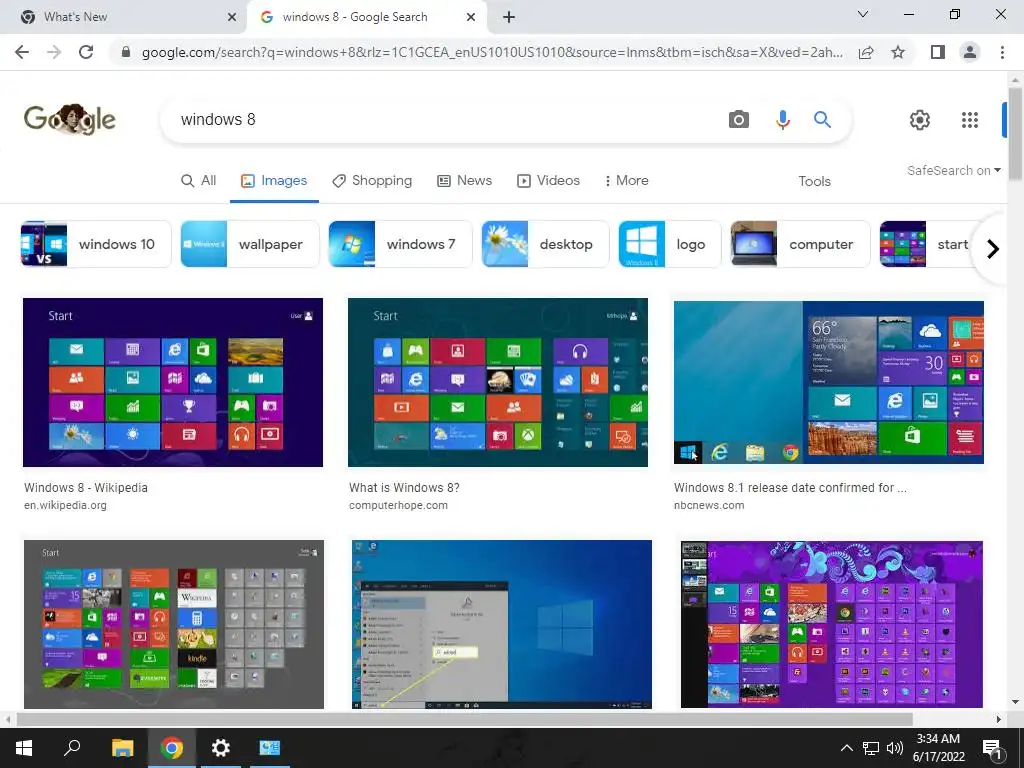The image size is (1024, 768).
Task: Open a new tab with plus button
Action: 509,17
